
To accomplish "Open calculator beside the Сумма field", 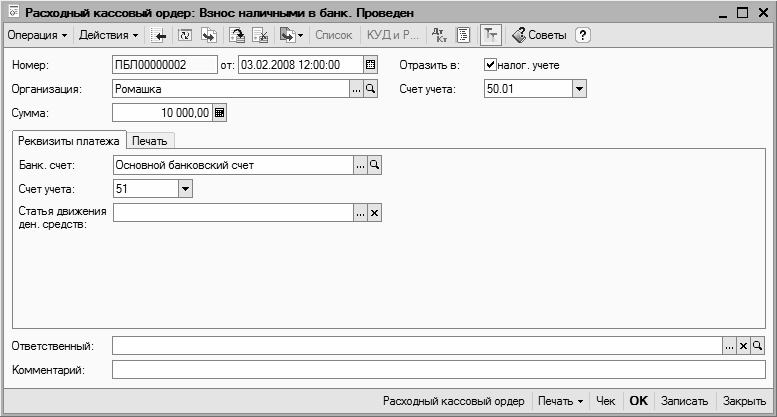I will click(220, 113).
